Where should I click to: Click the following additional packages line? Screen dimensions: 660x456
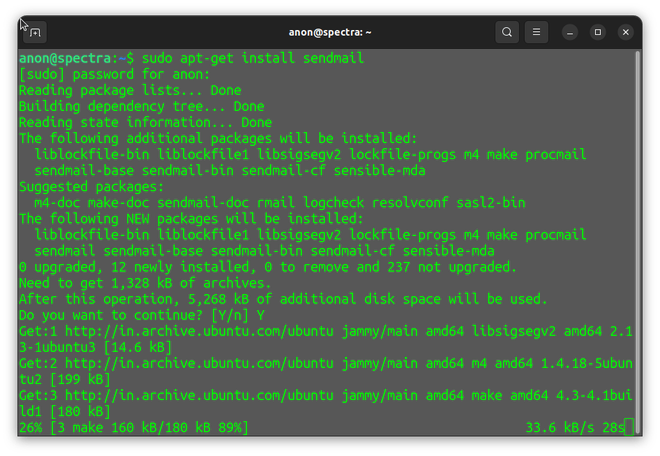(x=218, y=138)
